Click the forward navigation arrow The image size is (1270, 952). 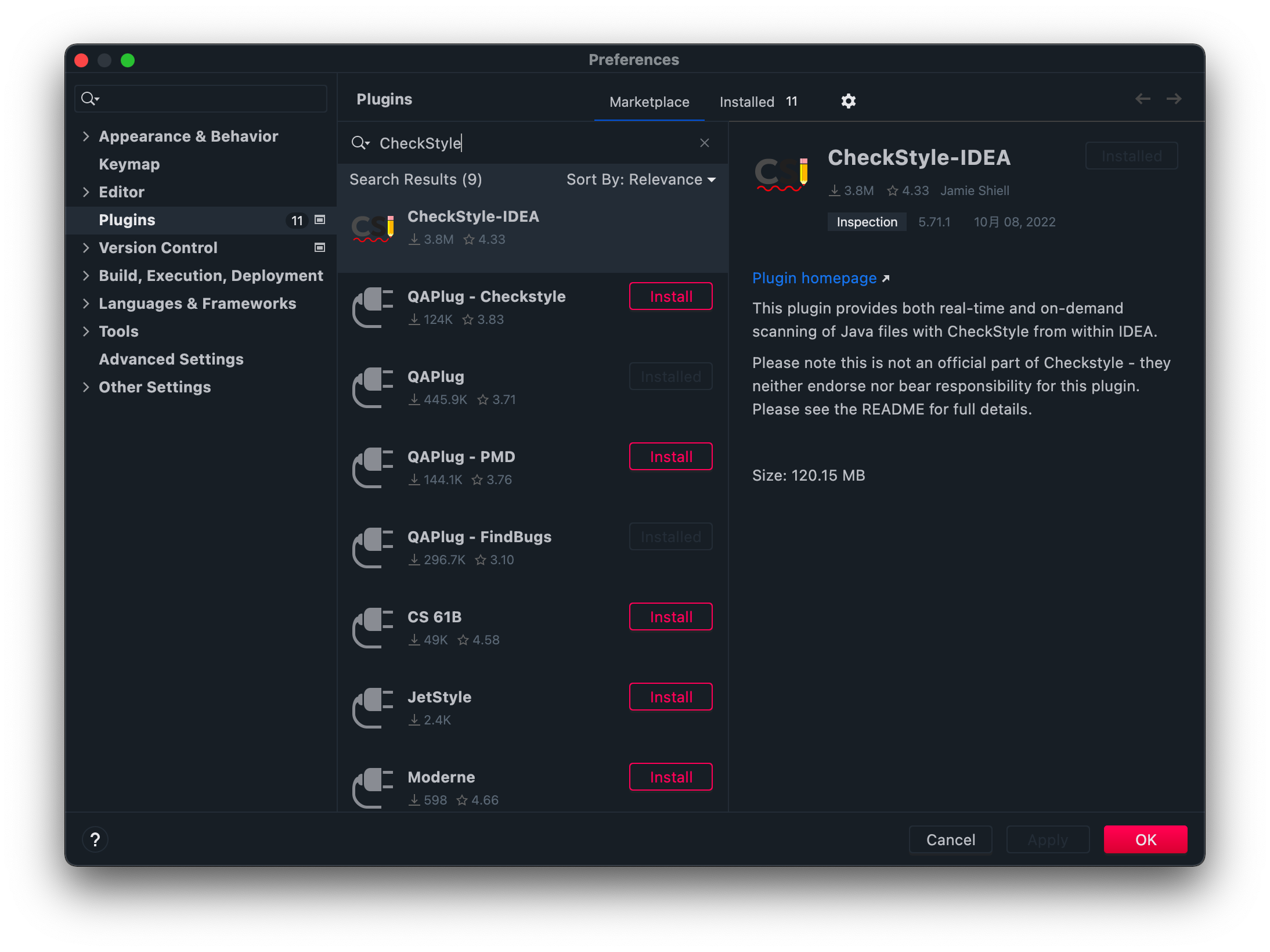1174,99
